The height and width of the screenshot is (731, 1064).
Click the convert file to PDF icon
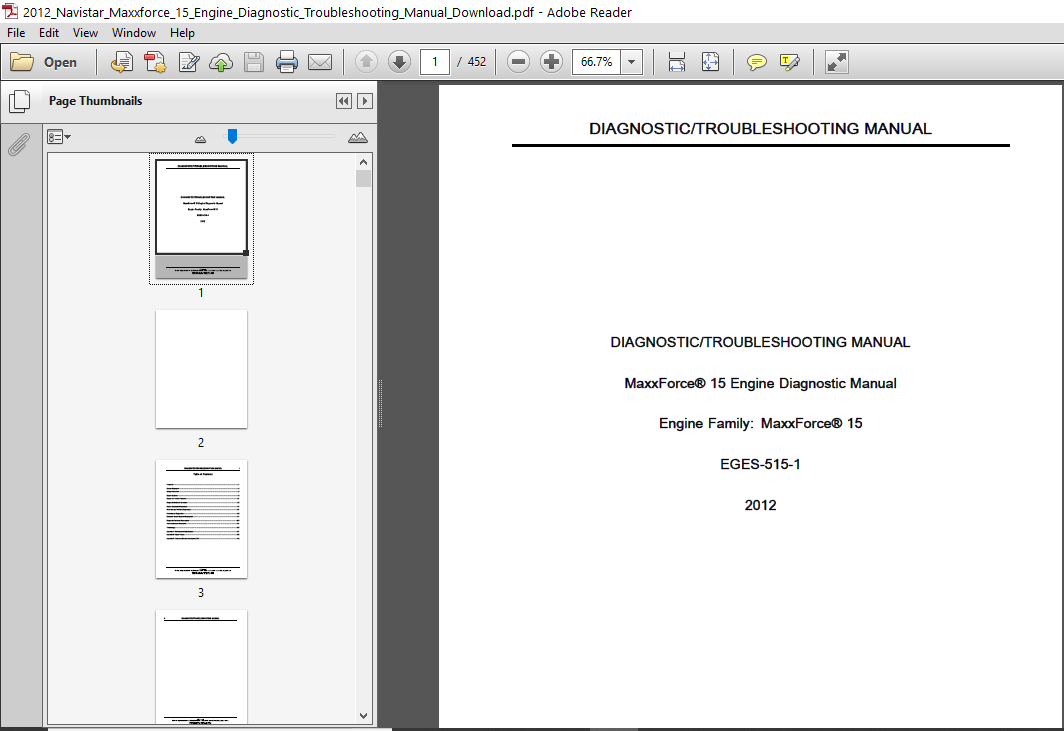pyautogui.click(x=155, y=62)
